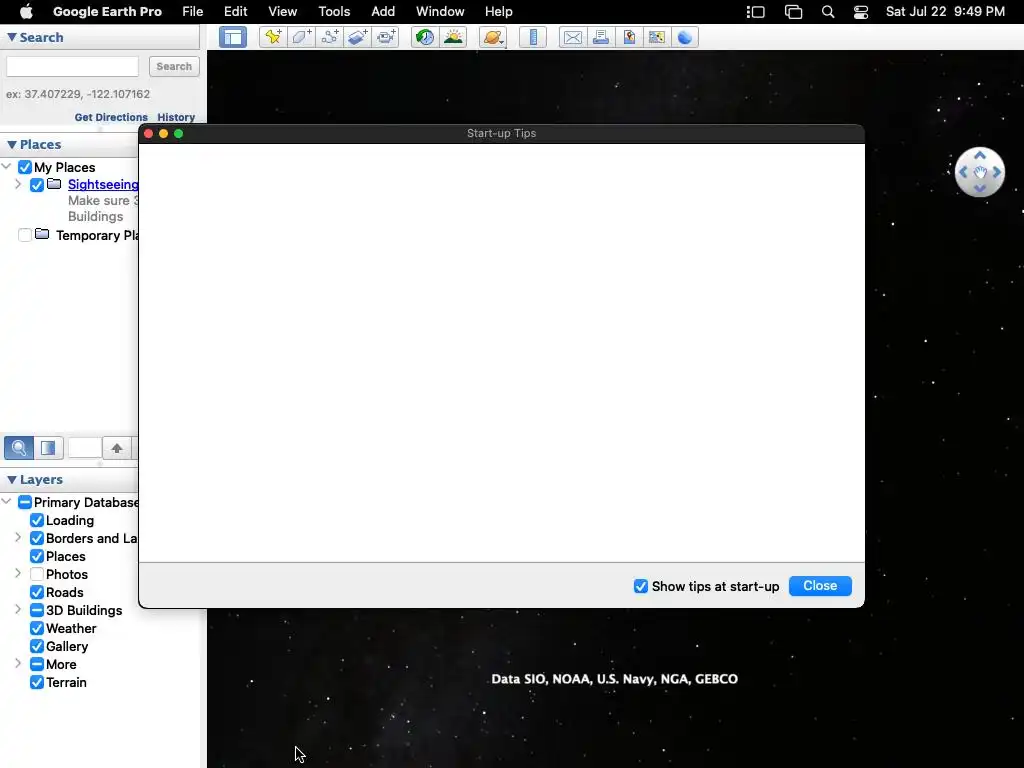Expand the More layer chevron
The width and height of the screenshot is (1024, 768).
tap(18, 664)
